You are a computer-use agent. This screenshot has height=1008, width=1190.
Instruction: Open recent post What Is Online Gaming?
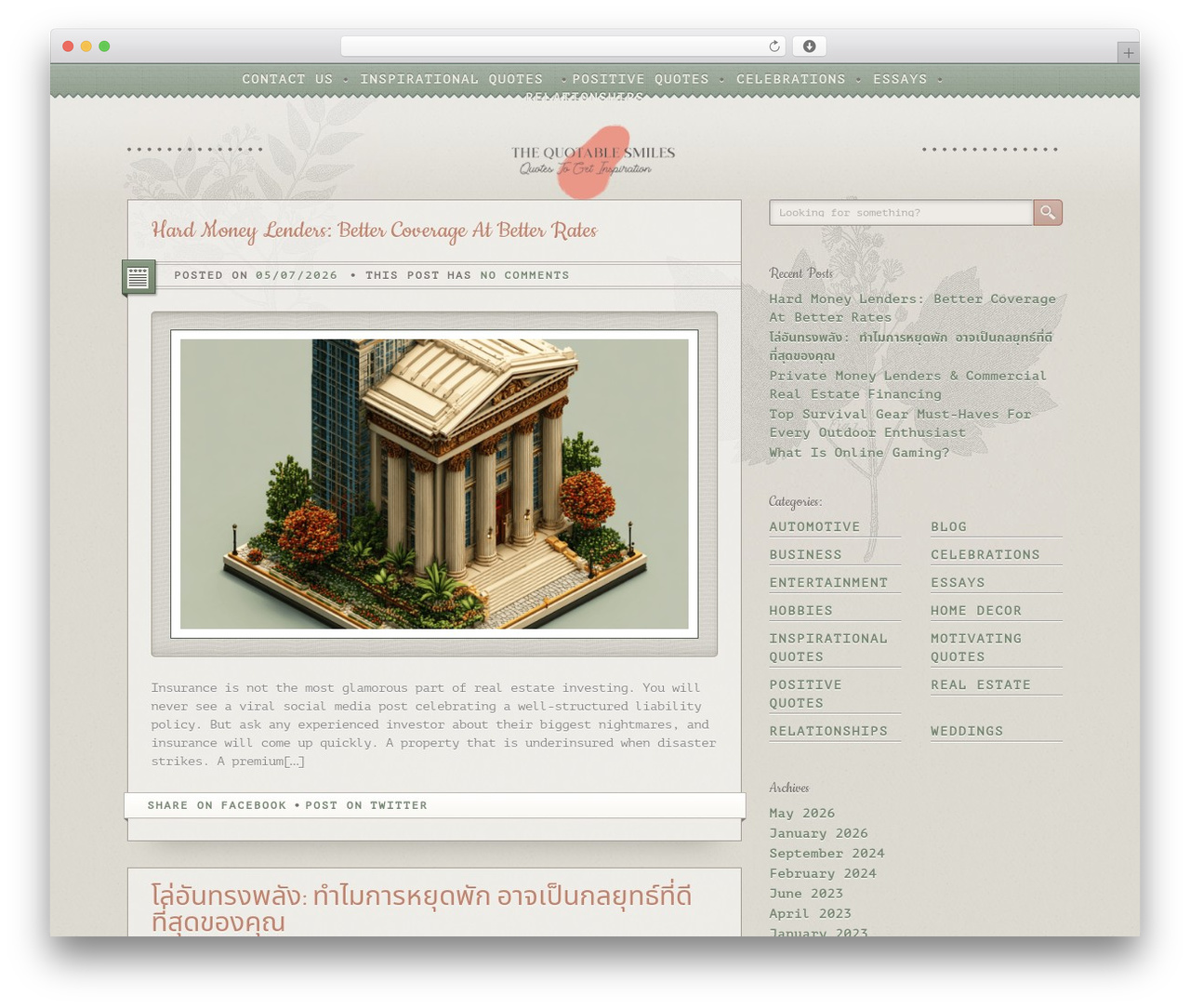(859, 453)
